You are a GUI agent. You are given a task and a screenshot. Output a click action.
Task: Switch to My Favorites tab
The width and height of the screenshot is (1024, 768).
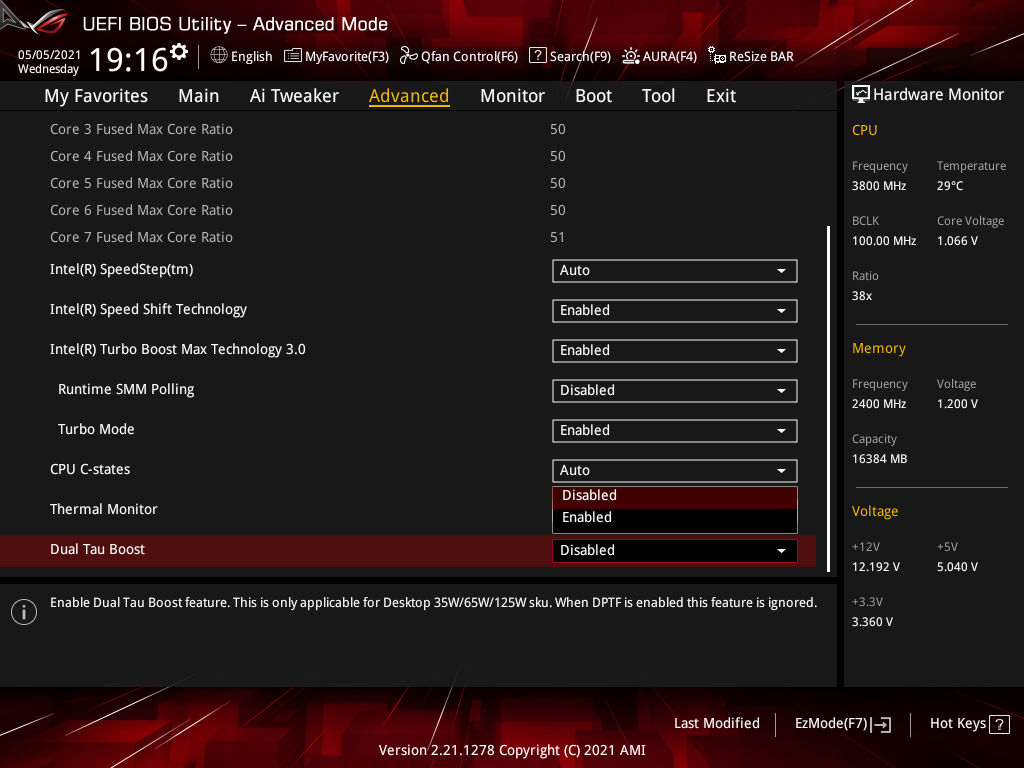96,96
